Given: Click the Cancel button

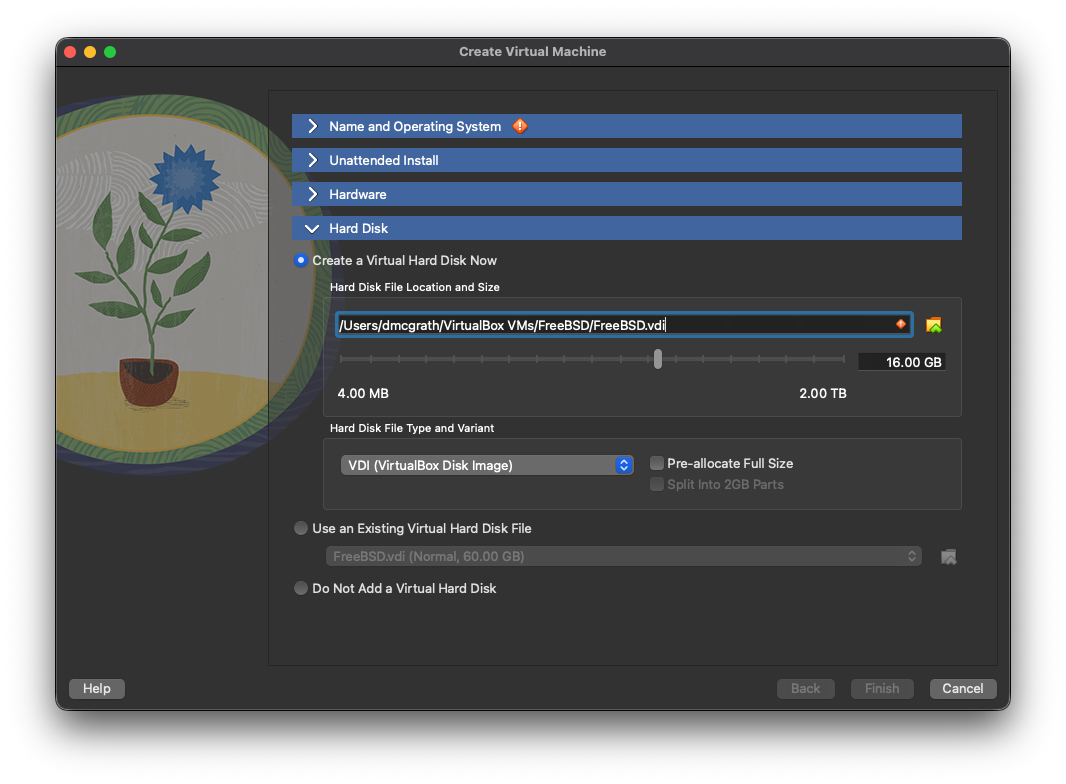Looking at the screenshot, I should pos(963,688).
